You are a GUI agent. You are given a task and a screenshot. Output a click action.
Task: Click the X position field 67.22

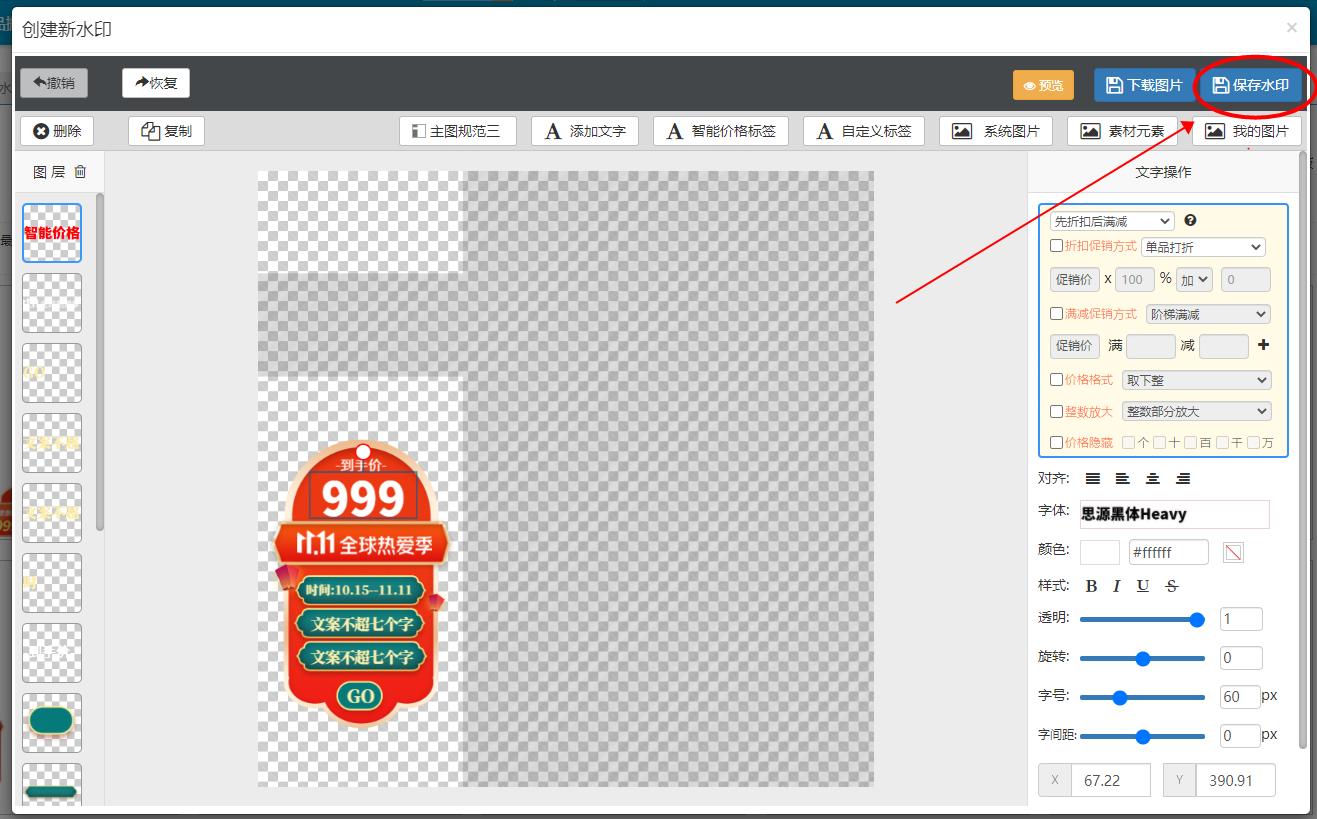click(x=1111, y=780)
